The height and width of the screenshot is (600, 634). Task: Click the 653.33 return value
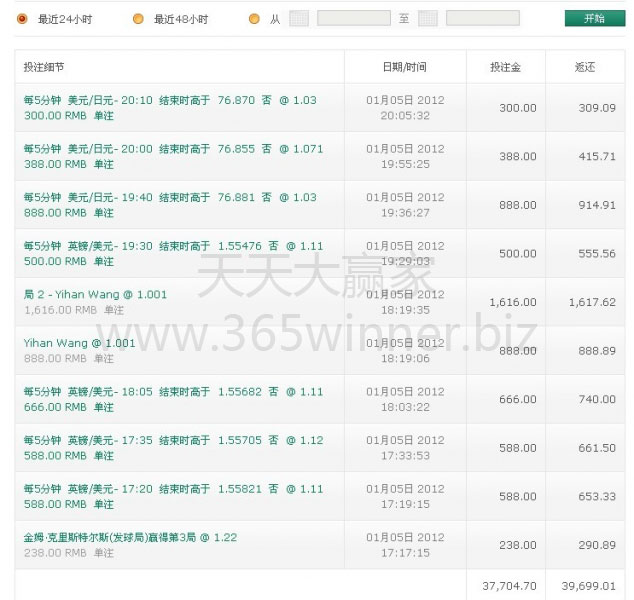597,496
